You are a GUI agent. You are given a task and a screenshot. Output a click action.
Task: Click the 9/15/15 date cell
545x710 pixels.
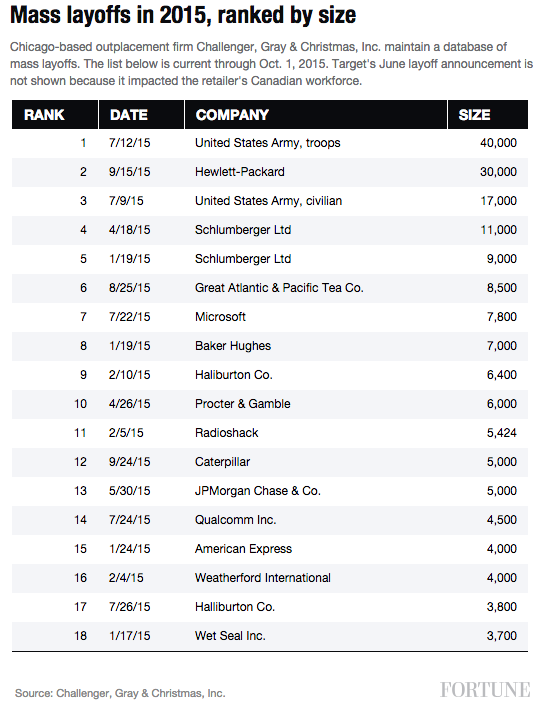pyautogui.click(x=129, y=172)
